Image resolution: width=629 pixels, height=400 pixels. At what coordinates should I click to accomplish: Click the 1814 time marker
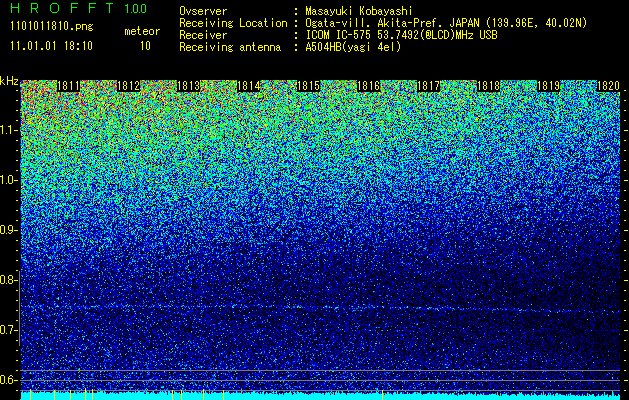(x=248, y=86)
